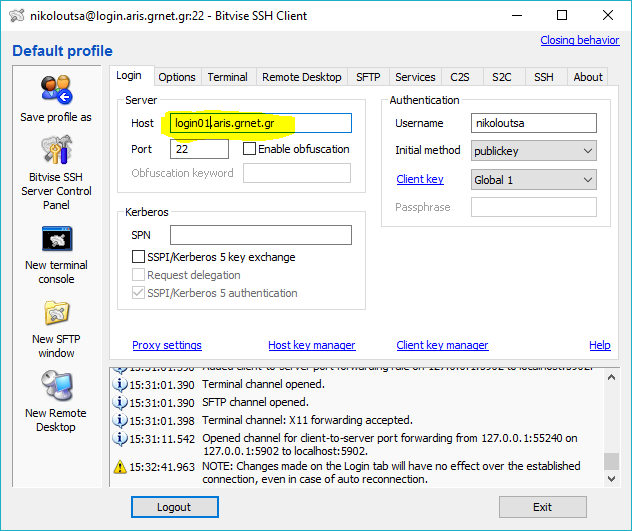The width and height of the screenshot is (632, 531).
Task: Select the Terminal tab
Action: tap(227, 77)
